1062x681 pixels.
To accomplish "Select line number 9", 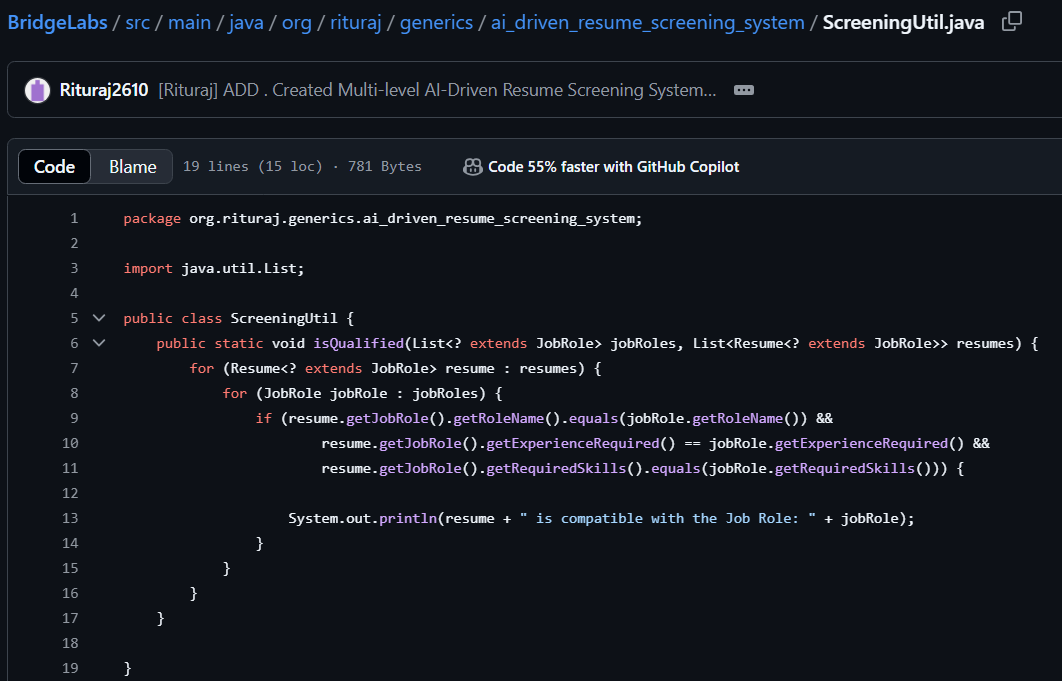I will [x=74, y=418].
